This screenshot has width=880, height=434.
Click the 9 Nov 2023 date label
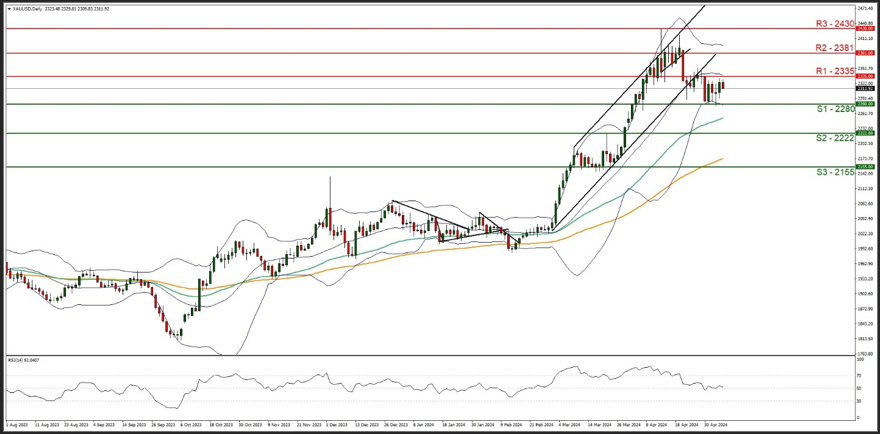pos(279,425)
